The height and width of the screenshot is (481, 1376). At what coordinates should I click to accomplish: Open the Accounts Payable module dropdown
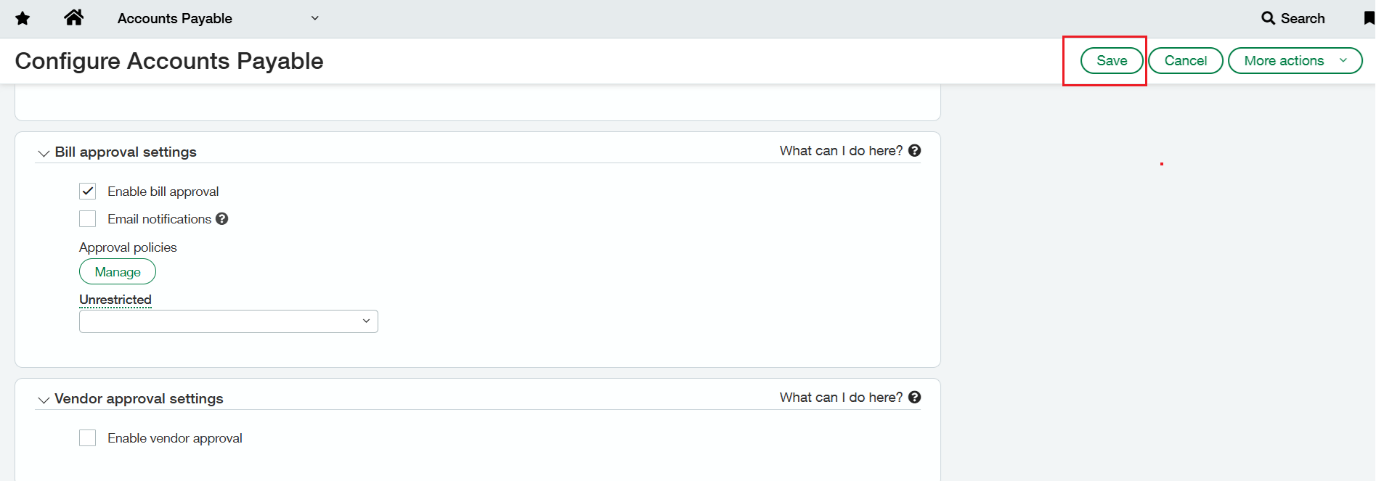pos(315,18)
